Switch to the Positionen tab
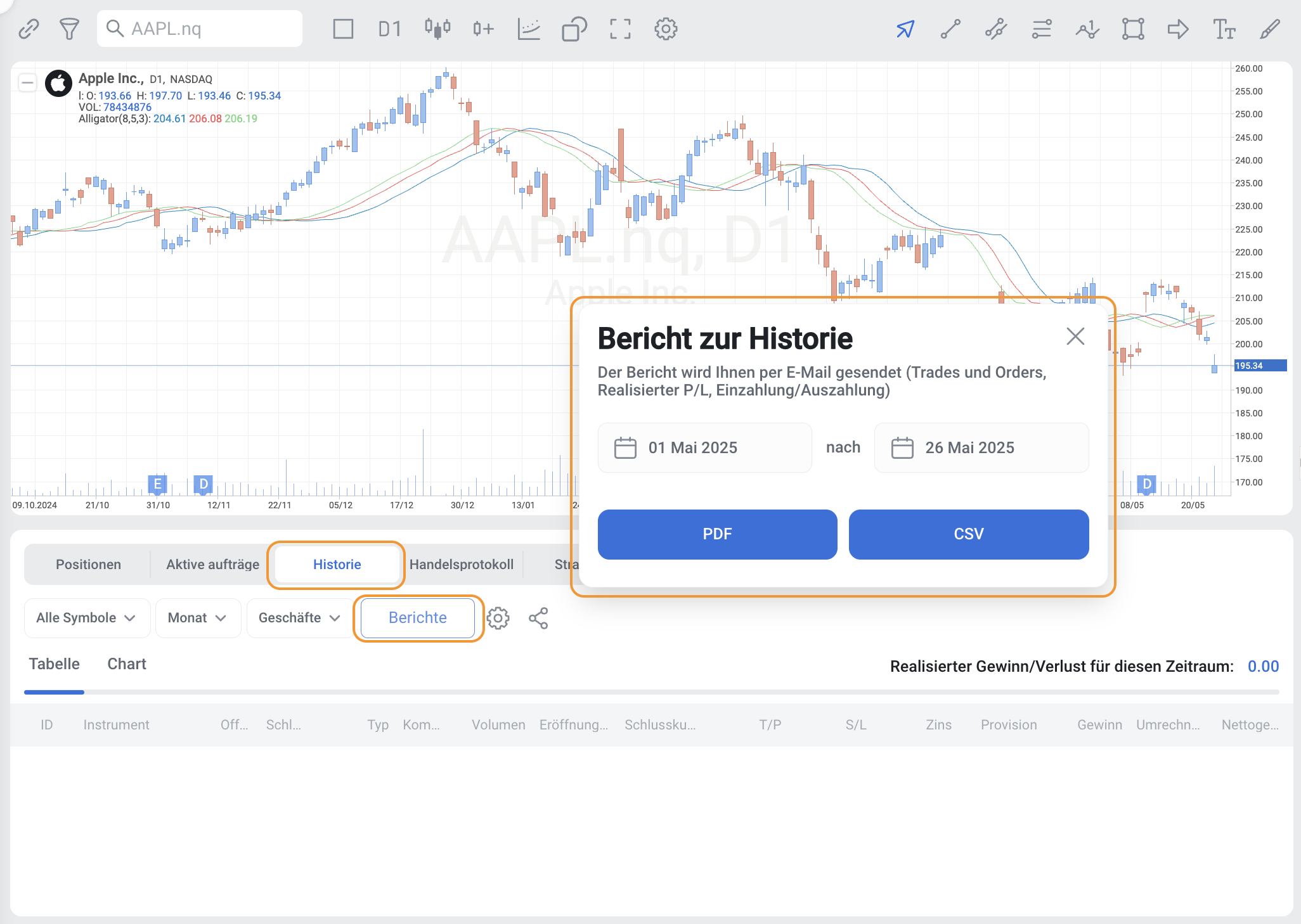The height and width of the screenshot is (924, 1301). tap(88, 565)
